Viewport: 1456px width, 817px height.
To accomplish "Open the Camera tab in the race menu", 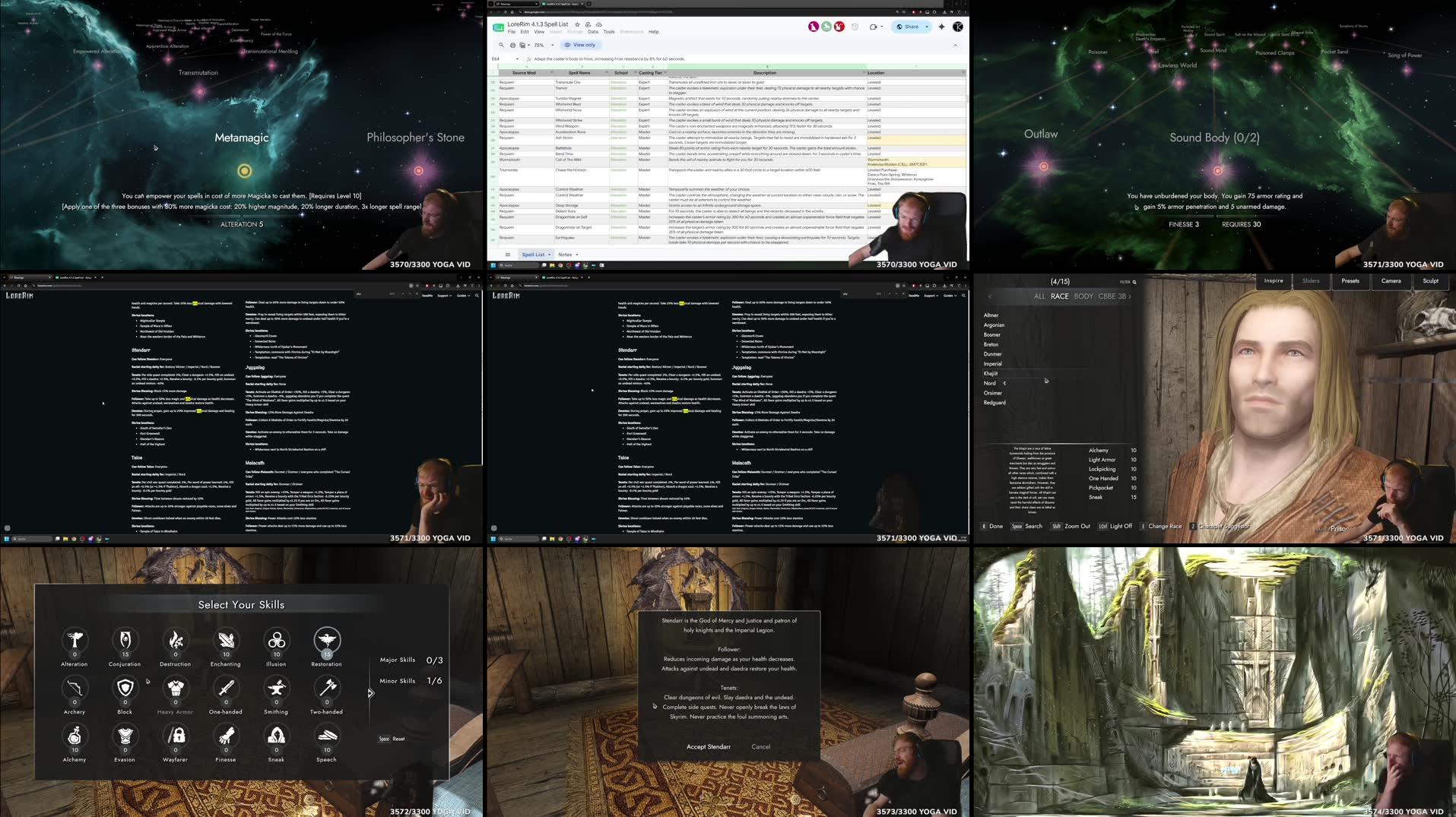I will point(1391,281).
